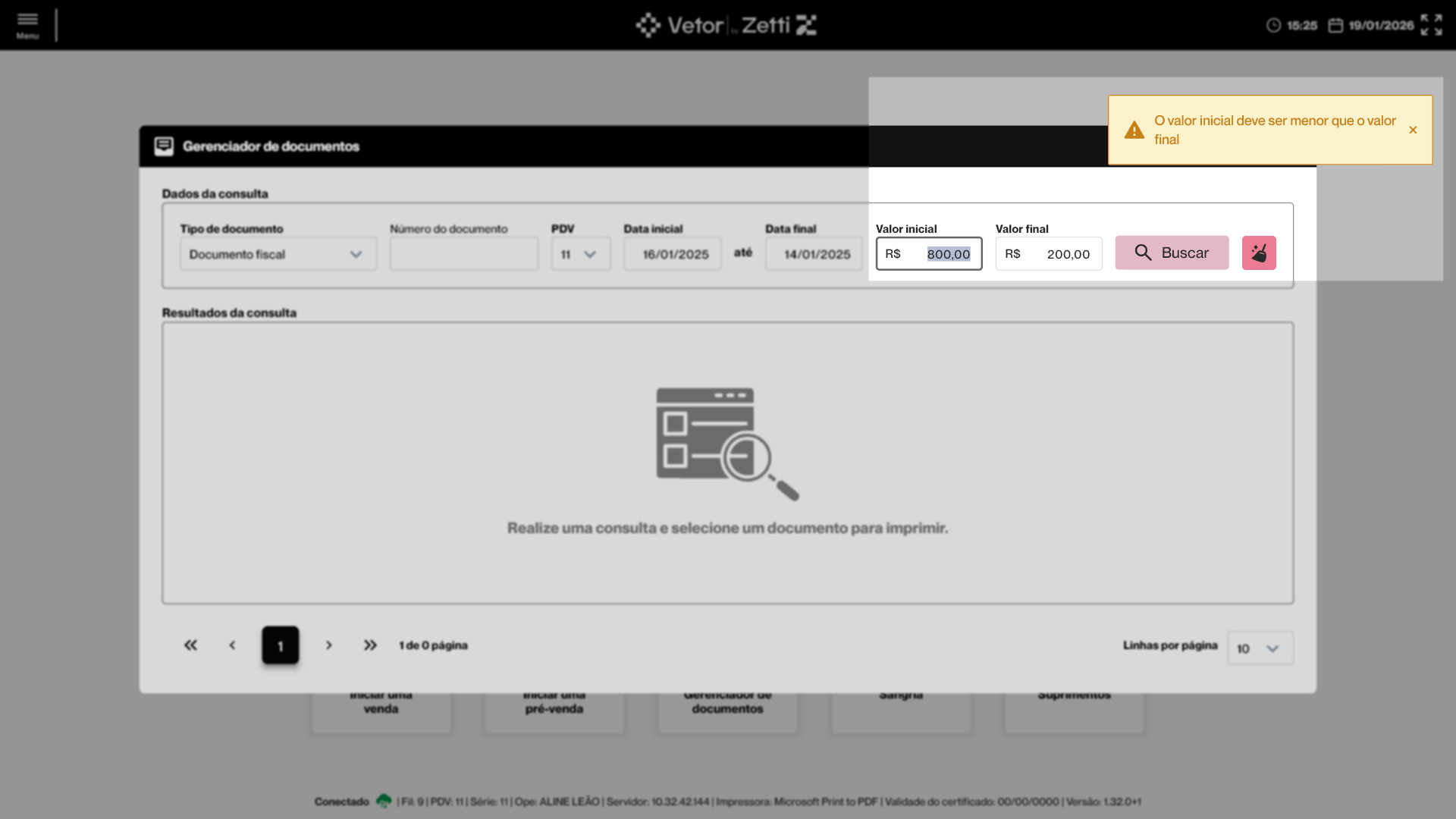Go to next page arrow
1456x819 pixels.
point(328,645)
